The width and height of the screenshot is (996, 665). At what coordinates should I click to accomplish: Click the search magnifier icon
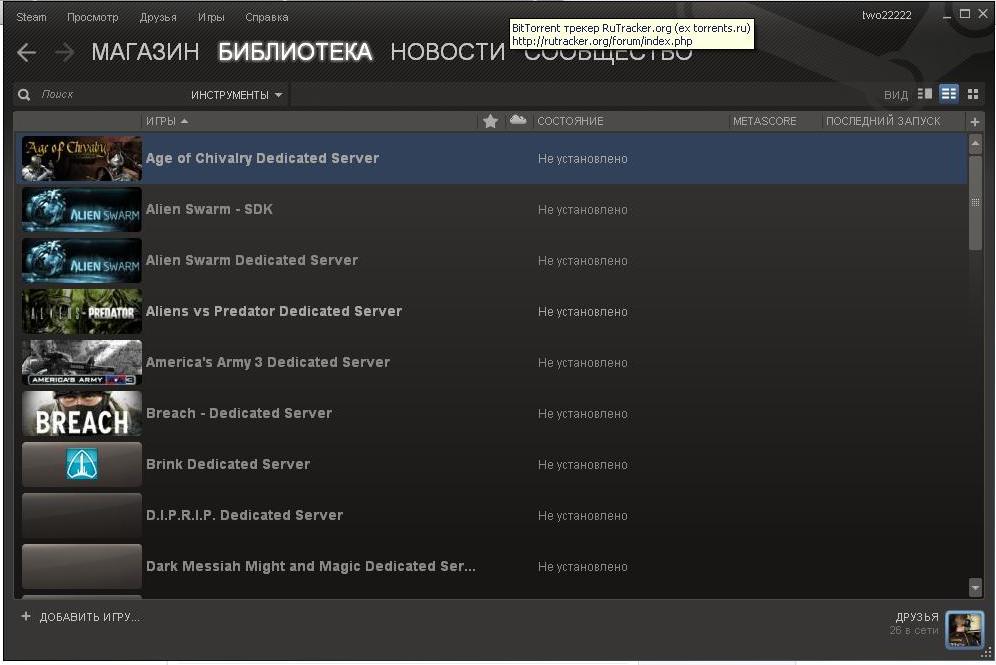(24, 95)
